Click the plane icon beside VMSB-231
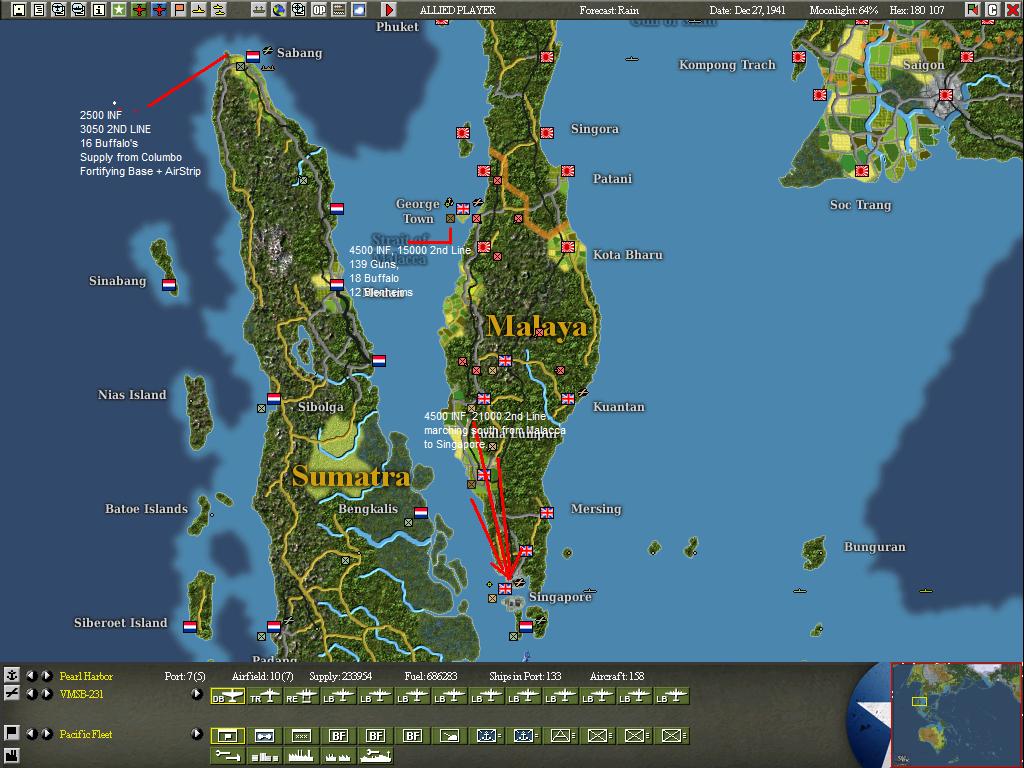 (x=11, y=694)
